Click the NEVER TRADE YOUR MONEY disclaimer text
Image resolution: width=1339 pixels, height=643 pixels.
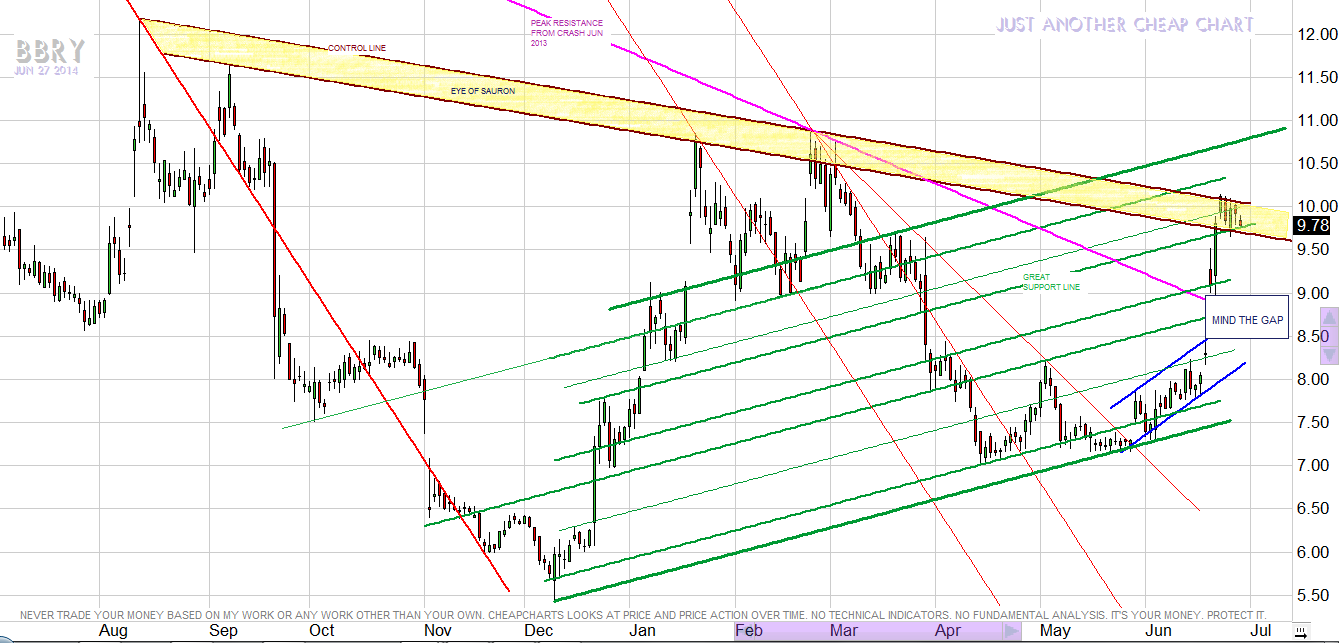point(642,614)
